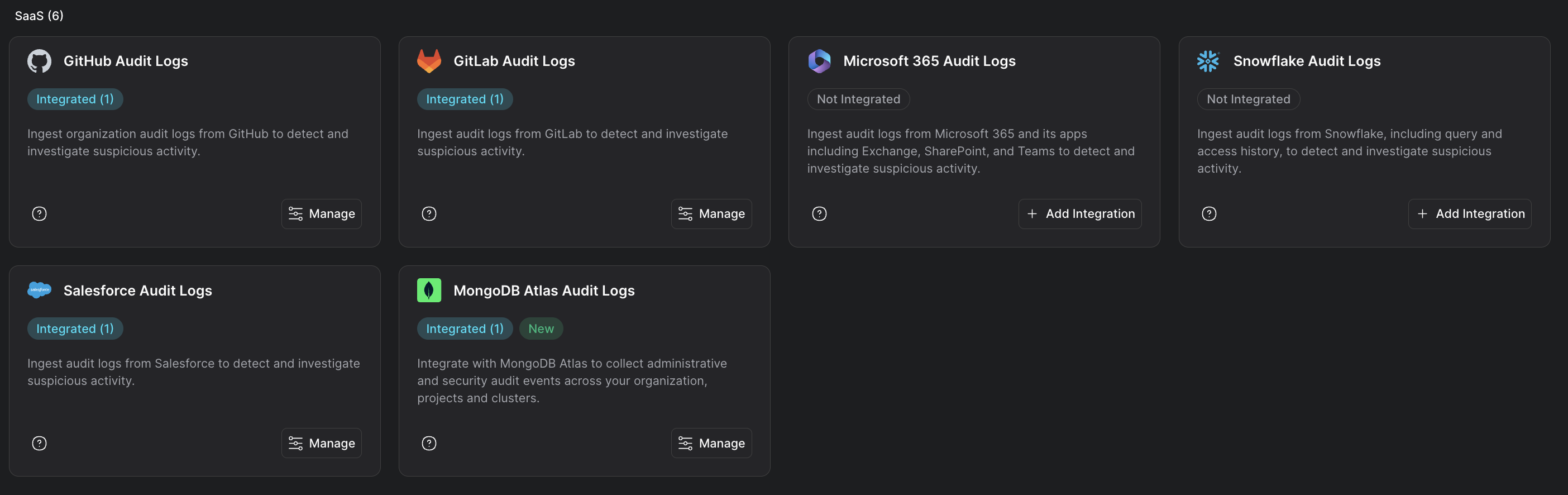Click the MongoDB leaf logo icon
1568x495 pixels.
point(428,291)
